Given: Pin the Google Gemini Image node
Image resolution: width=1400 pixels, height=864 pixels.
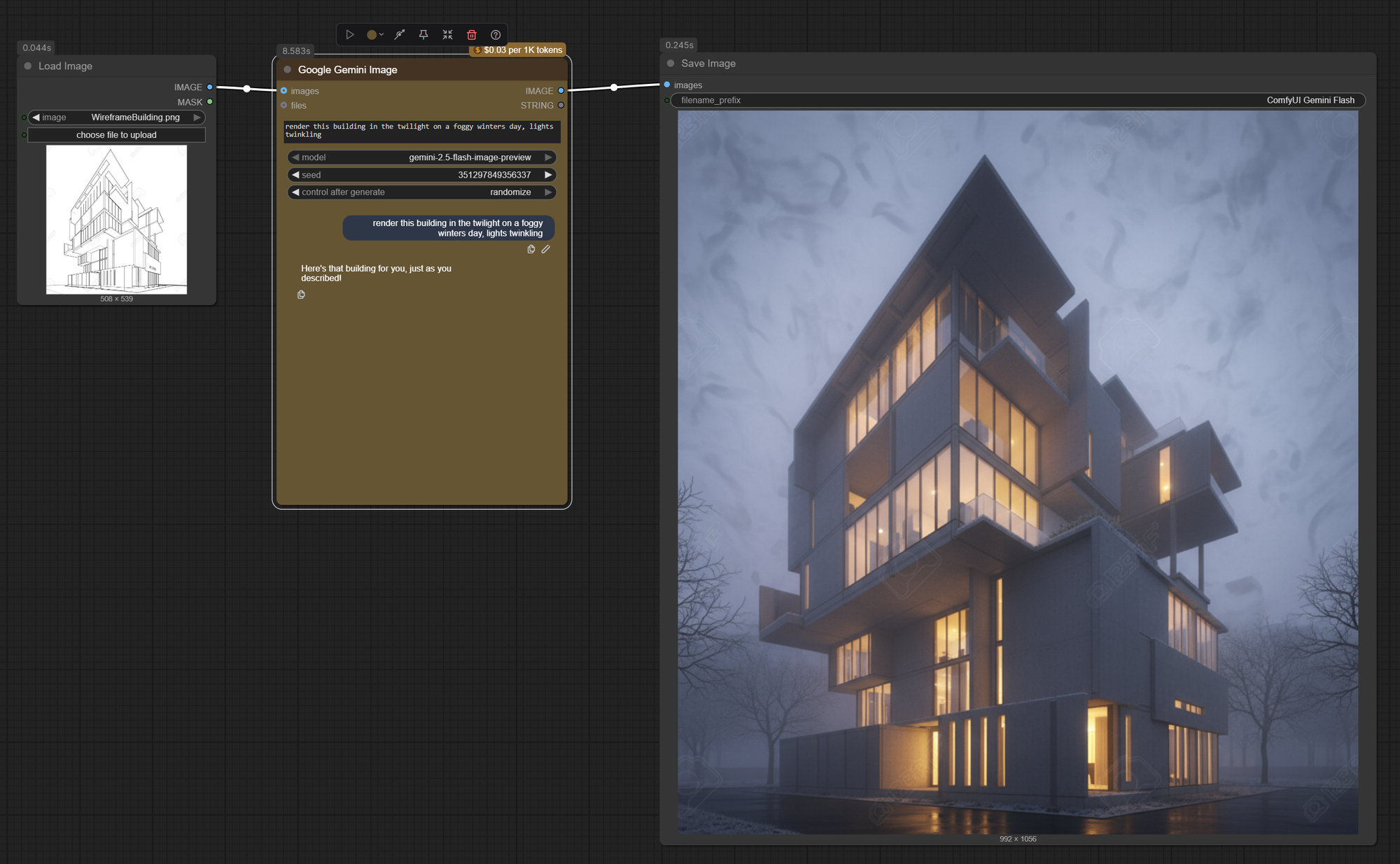Looking at the screenshot, I should 423,34.
